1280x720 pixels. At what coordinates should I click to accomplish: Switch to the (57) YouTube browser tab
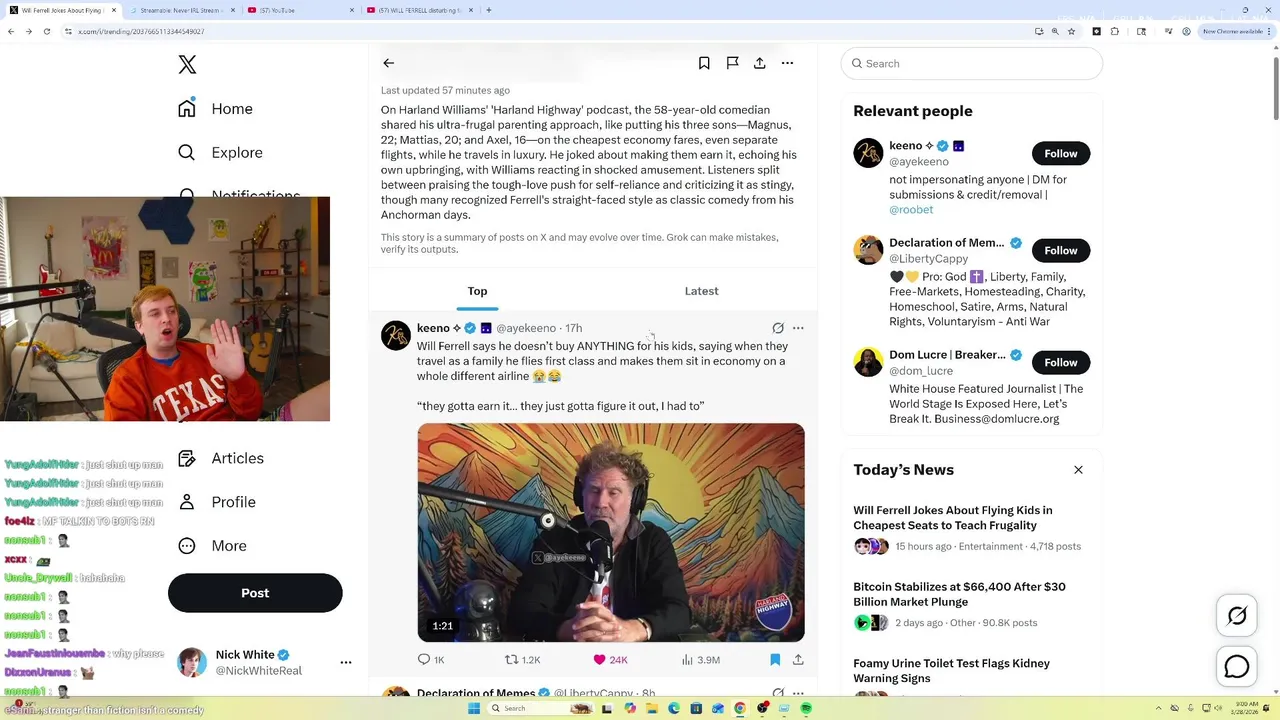298,10
